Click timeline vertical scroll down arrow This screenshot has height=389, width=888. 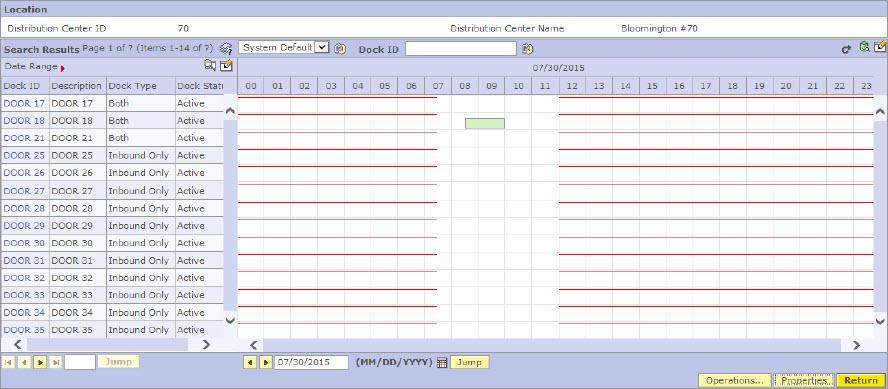pyautogui.click(x=880, y=320)
